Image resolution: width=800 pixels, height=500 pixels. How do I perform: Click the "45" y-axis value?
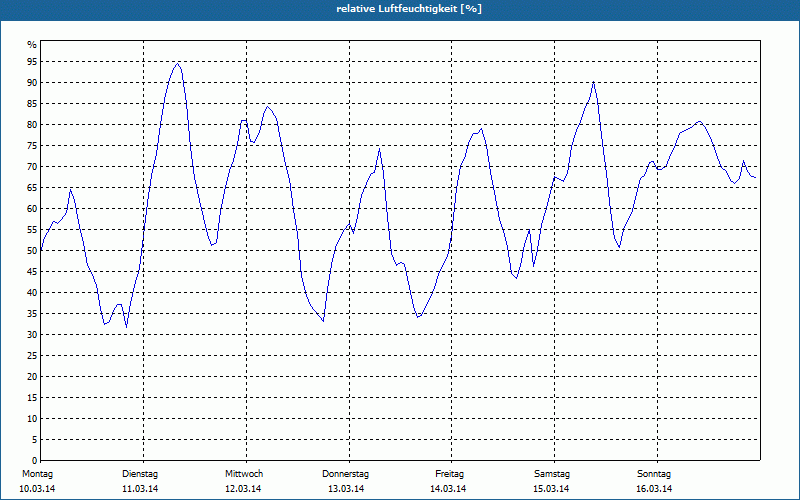32,271
